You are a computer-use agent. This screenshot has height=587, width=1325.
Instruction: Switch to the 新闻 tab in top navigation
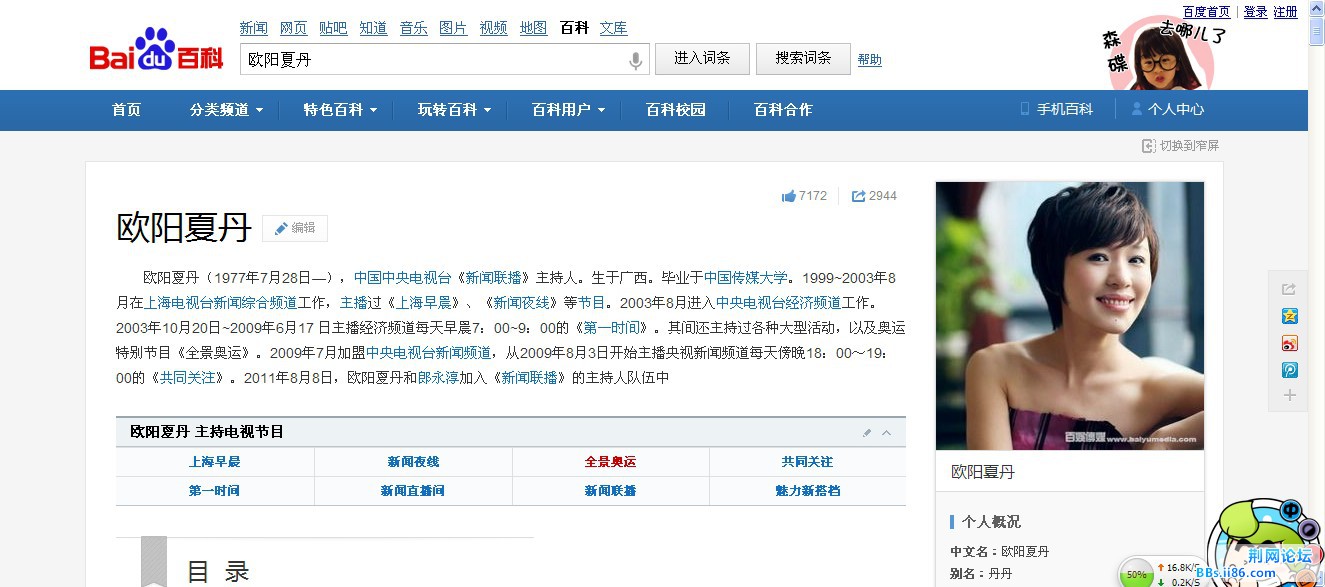pyautogui.click(x=253, y=27)
